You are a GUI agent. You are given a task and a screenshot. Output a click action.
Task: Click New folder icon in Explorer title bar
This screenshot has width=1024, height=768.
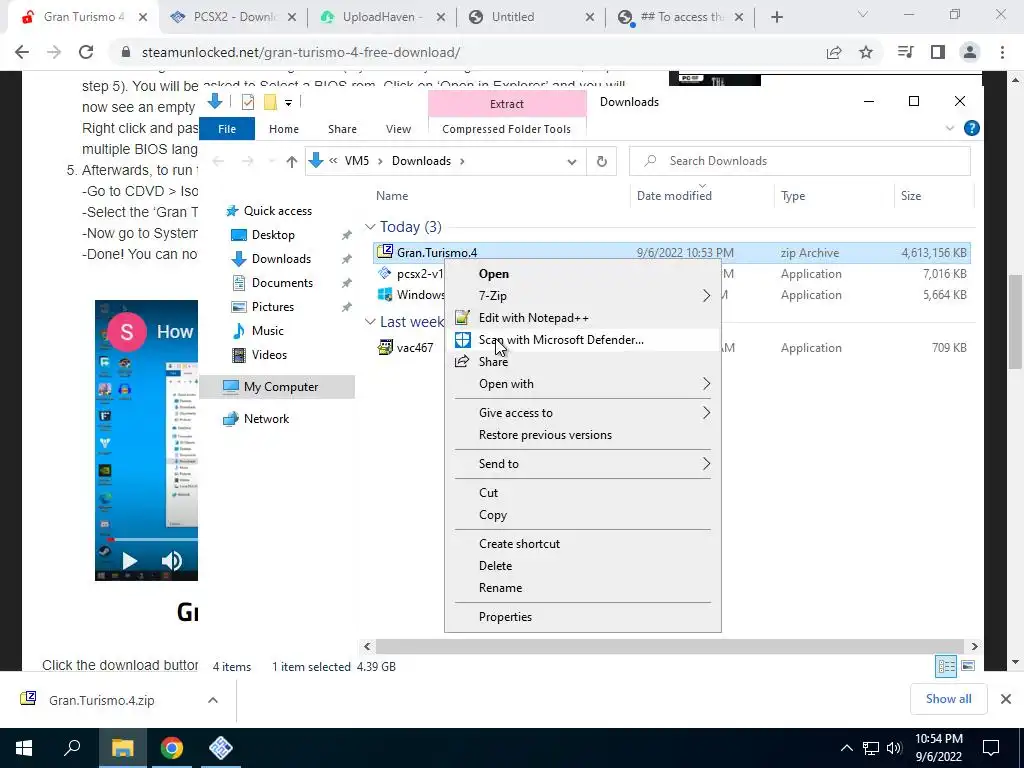coord(270,102)
